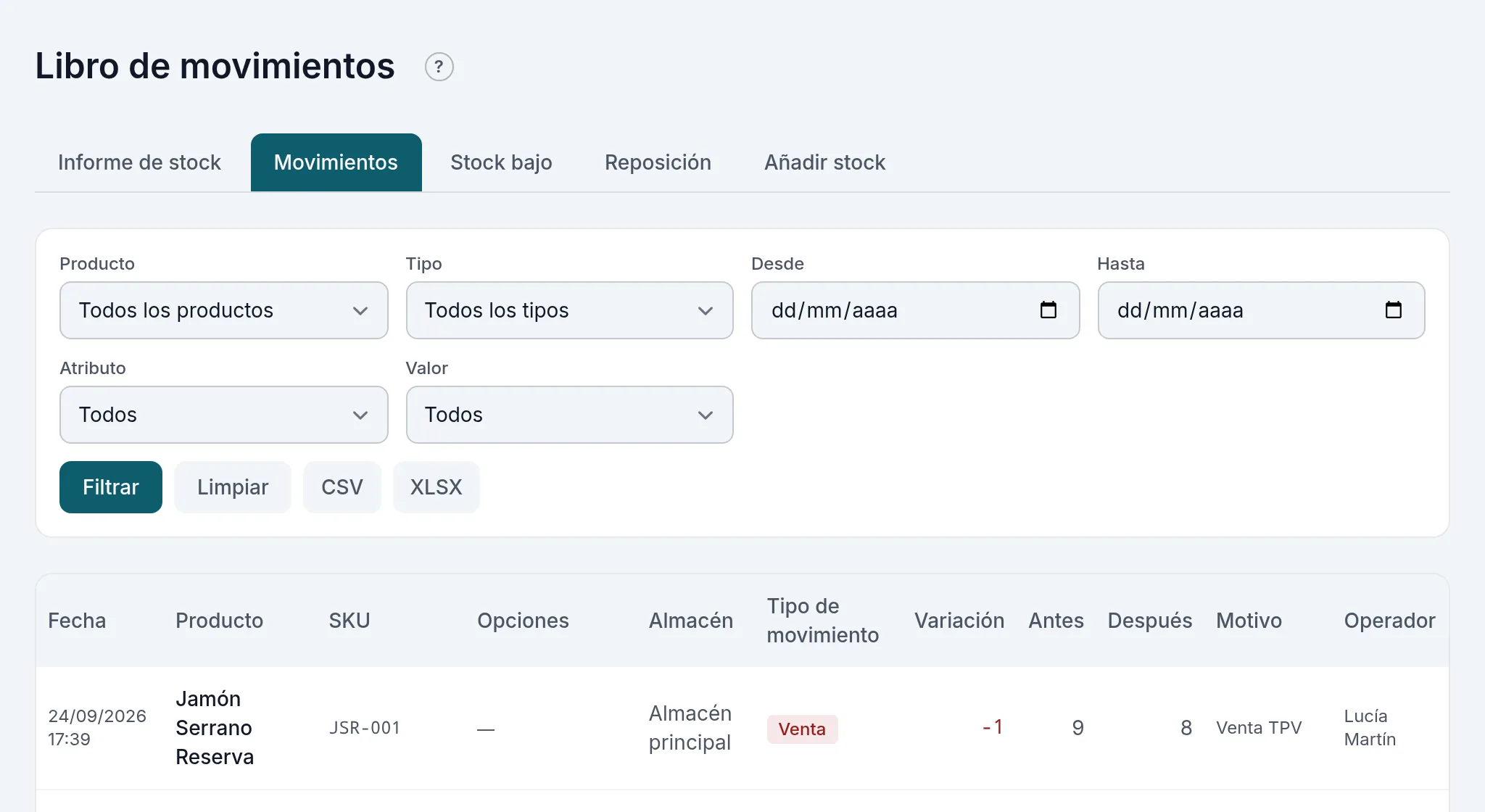Focus the Desde date field

click(x=915, y=310)
